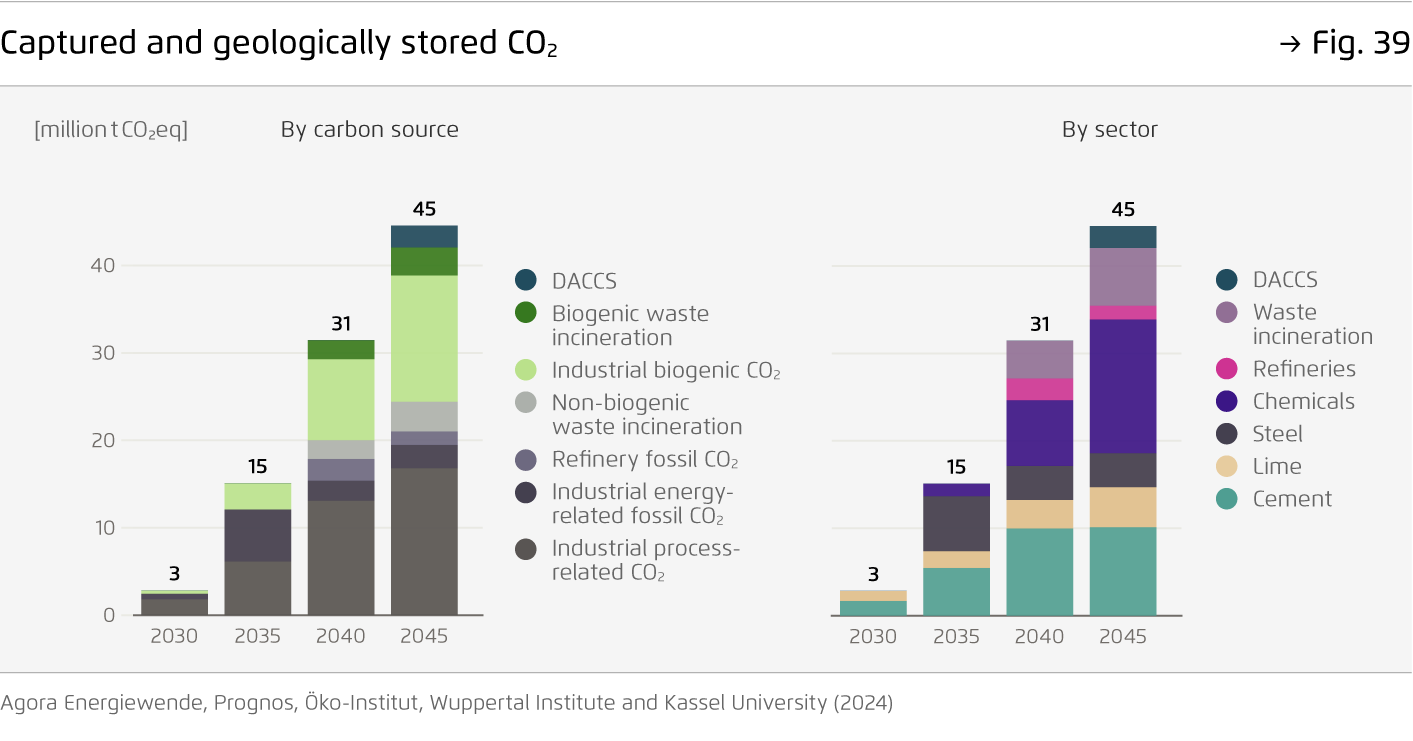
Task: Click the teal Cement segment in 2040 sector bar
Action: tap(1040, 571)
